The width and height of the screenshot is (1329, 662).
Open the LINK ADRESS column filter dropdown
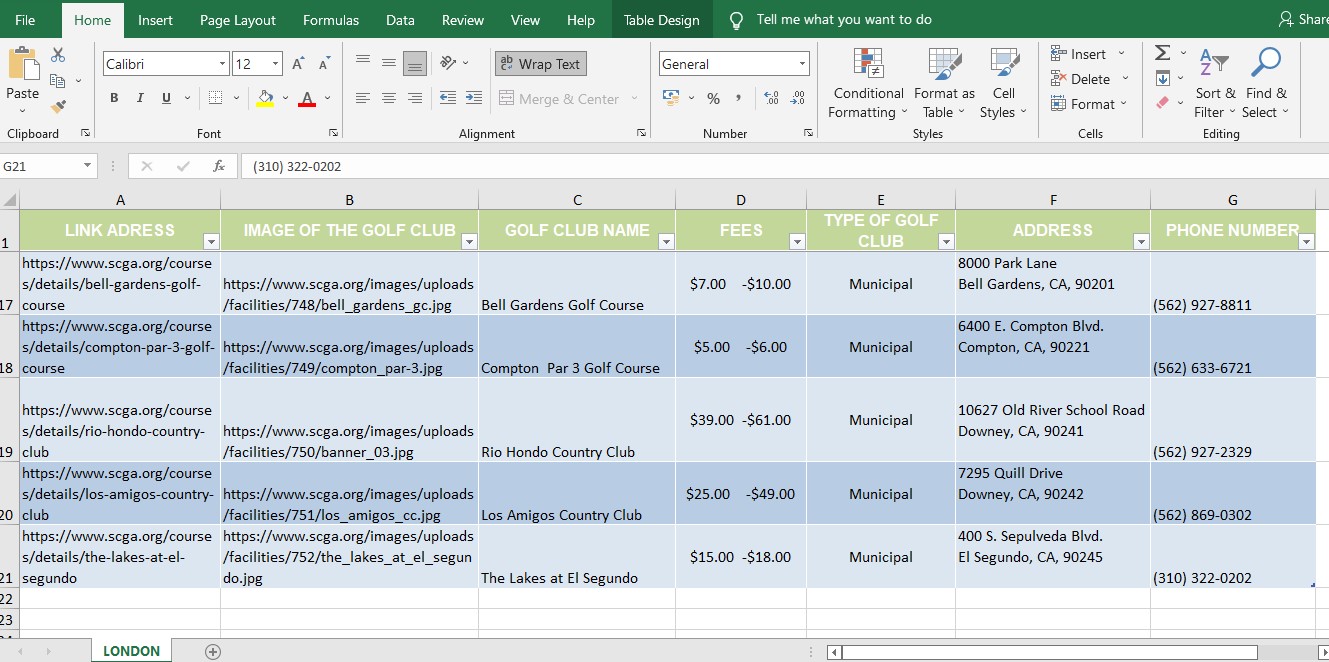point(211,241)
